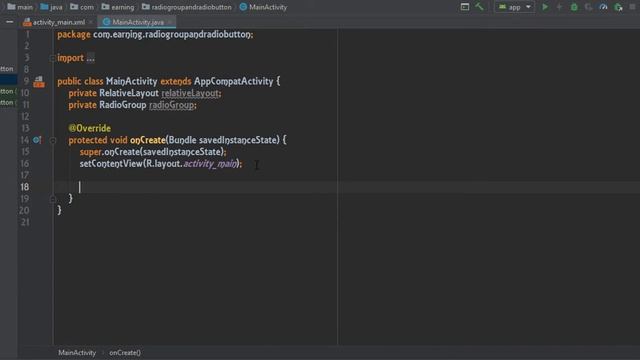Click line number 12 in the gutter
The width and height of the screenshot is (640, 360).
tap(24, 116)
